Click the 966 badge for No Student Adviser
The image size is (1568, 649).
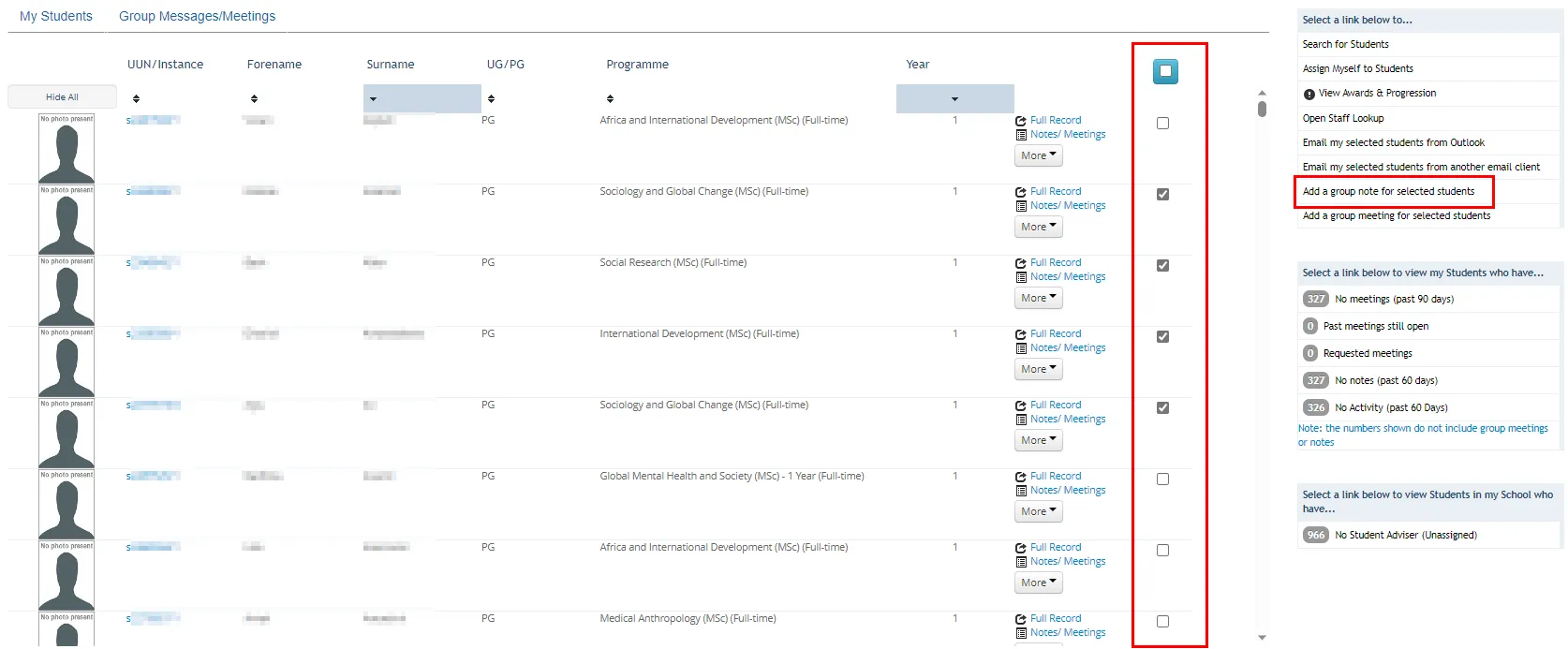[x=1316, y=535]
